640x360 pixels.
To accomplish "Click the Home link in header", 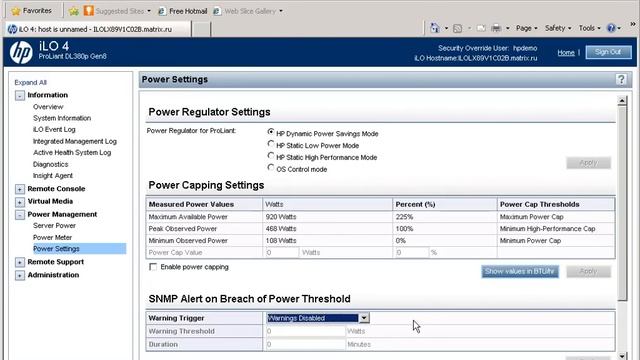I will tap(566, 53).
